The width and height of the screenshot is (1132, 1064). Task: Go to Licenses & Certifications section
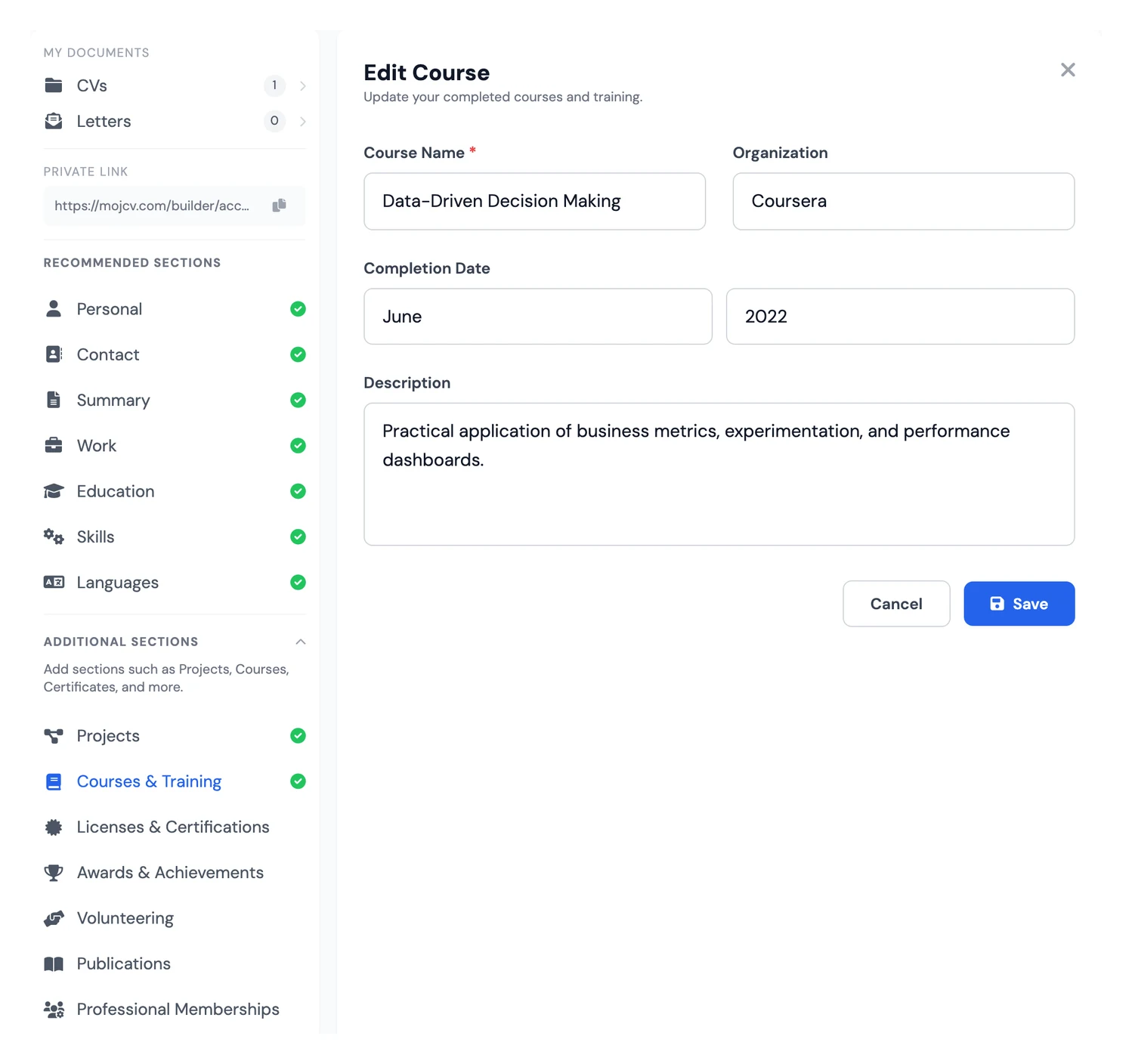pos(175,827)
